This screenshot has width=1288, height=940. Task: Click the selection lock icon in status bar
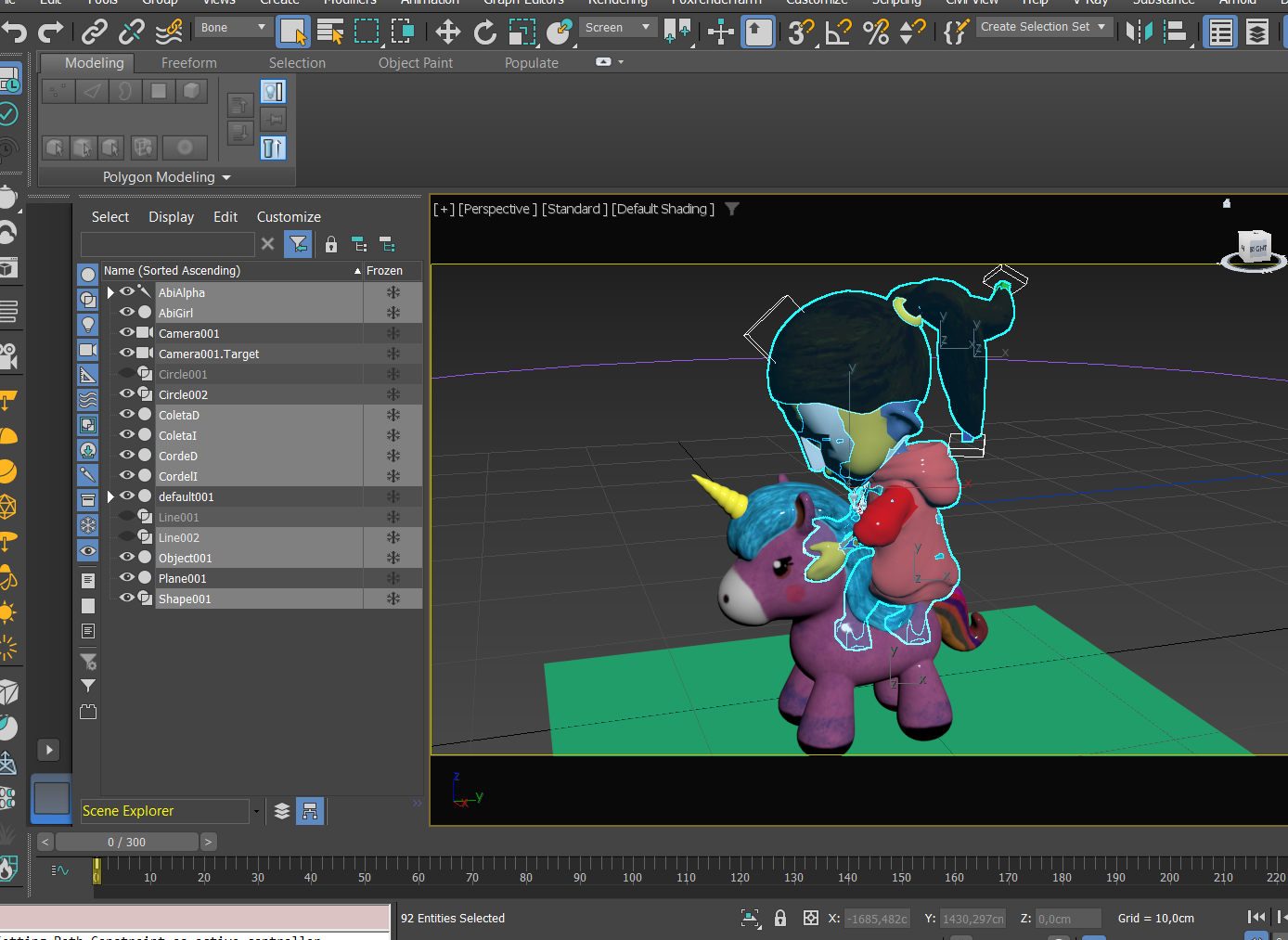click(780, 918)
